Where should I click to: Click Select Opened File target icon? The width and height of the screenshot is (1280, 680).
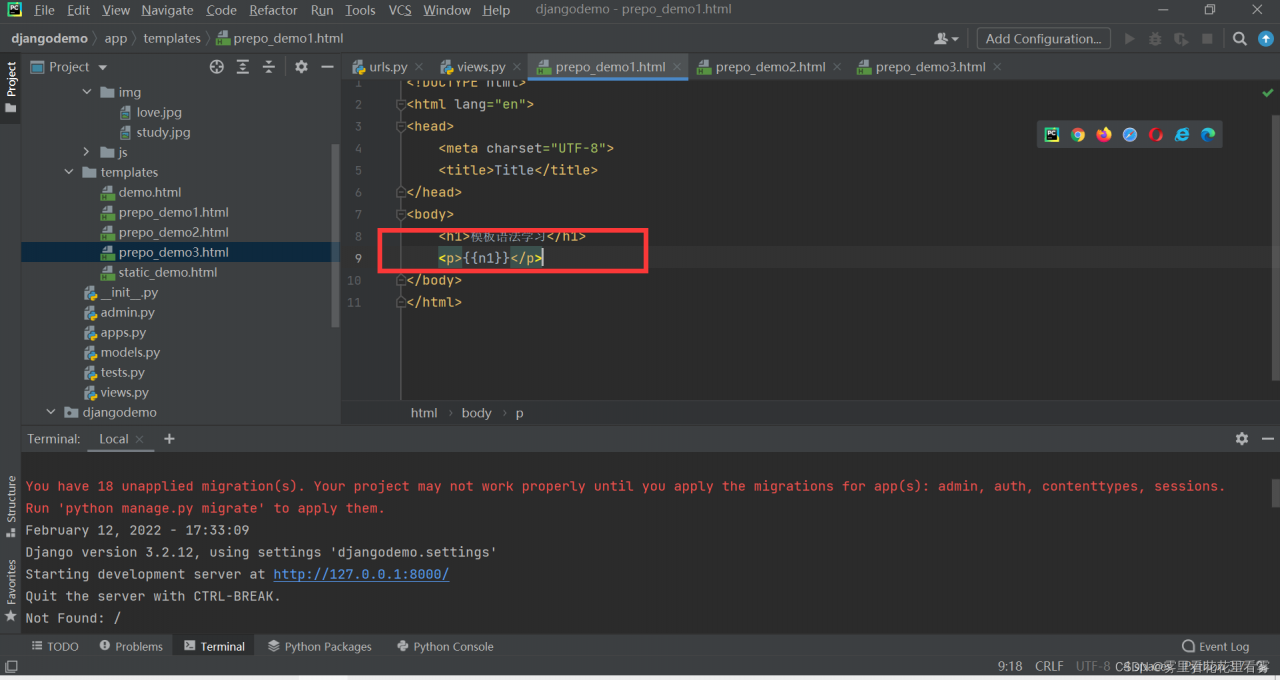(x=217, y=67)
